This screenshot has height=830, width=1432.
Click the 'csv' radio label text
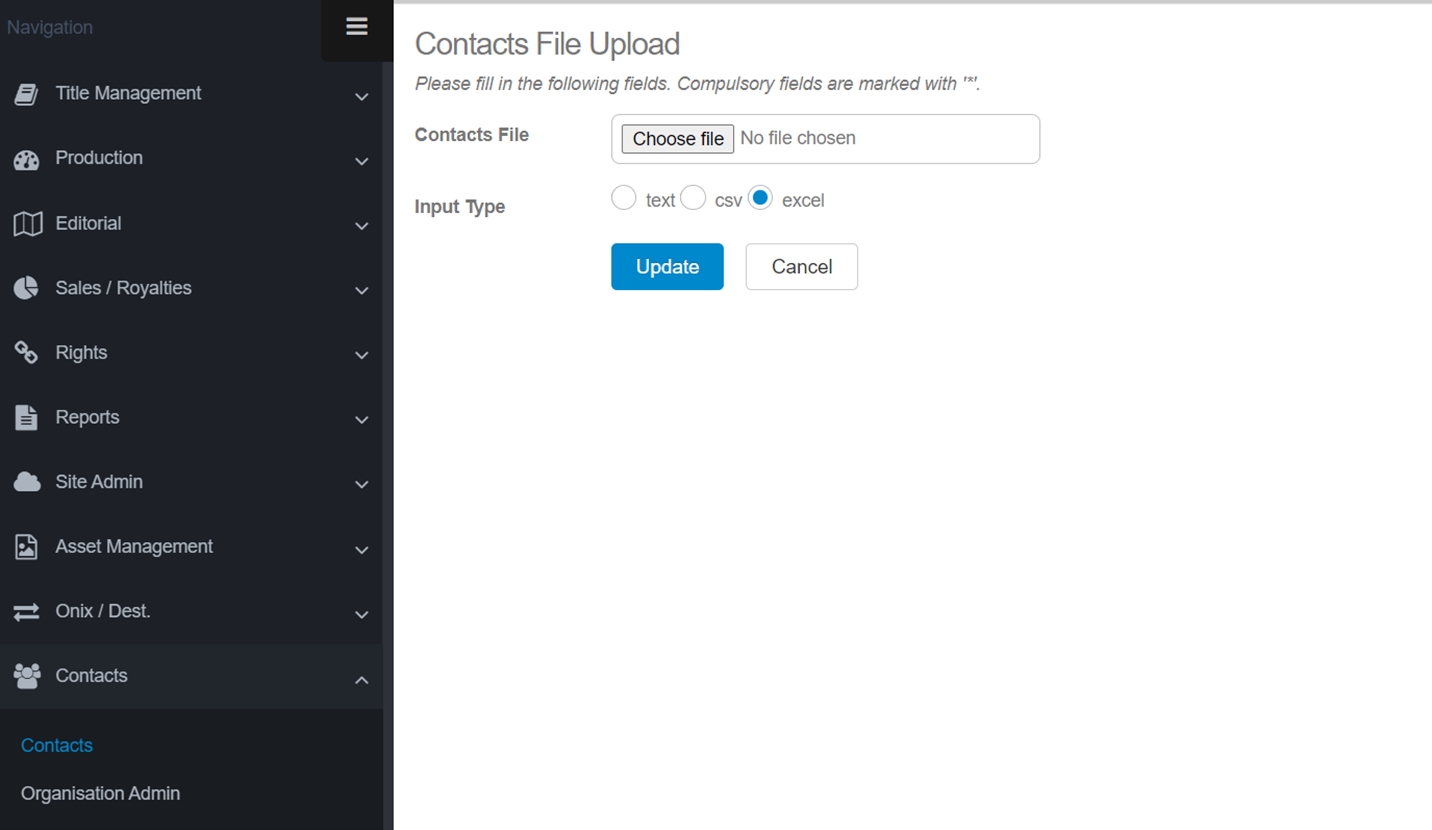click(x=728, y=200)
